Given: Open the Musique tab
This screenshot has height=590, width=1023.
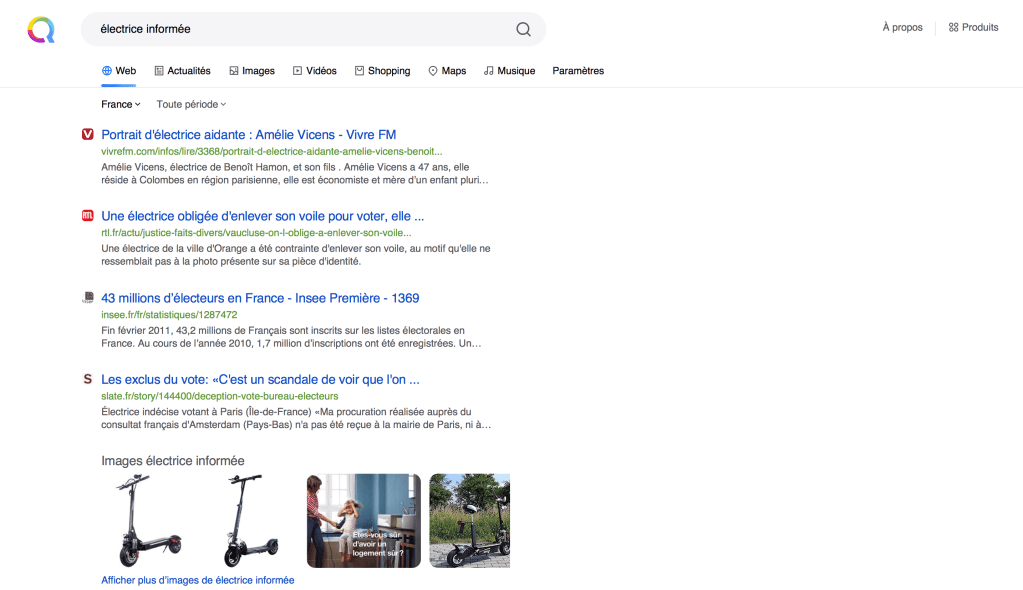Looking at the screenshot, I should [x=509, y=71].
